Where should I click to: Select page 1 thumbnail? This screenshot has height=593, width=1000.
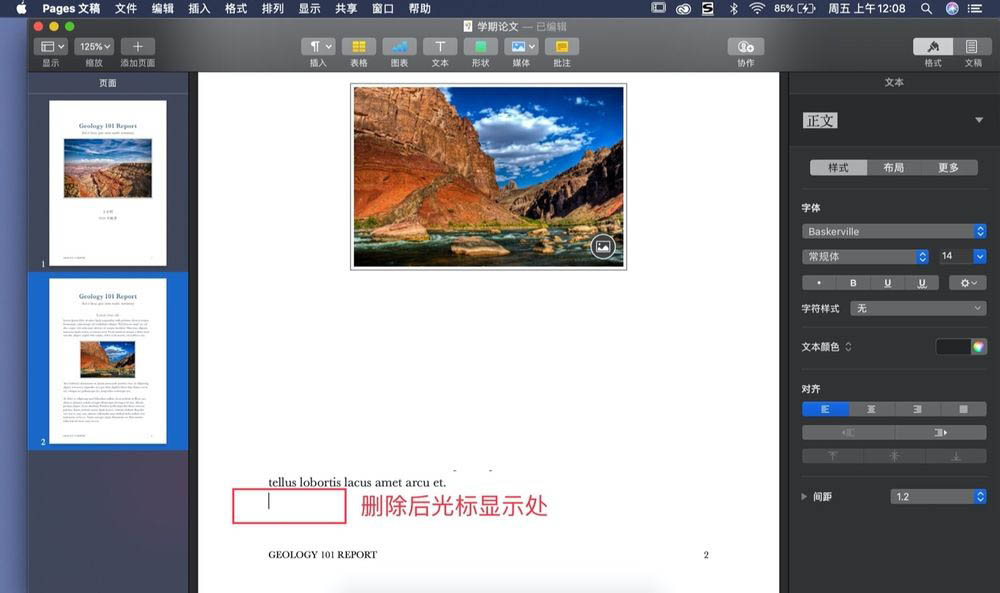click(108, 183)
